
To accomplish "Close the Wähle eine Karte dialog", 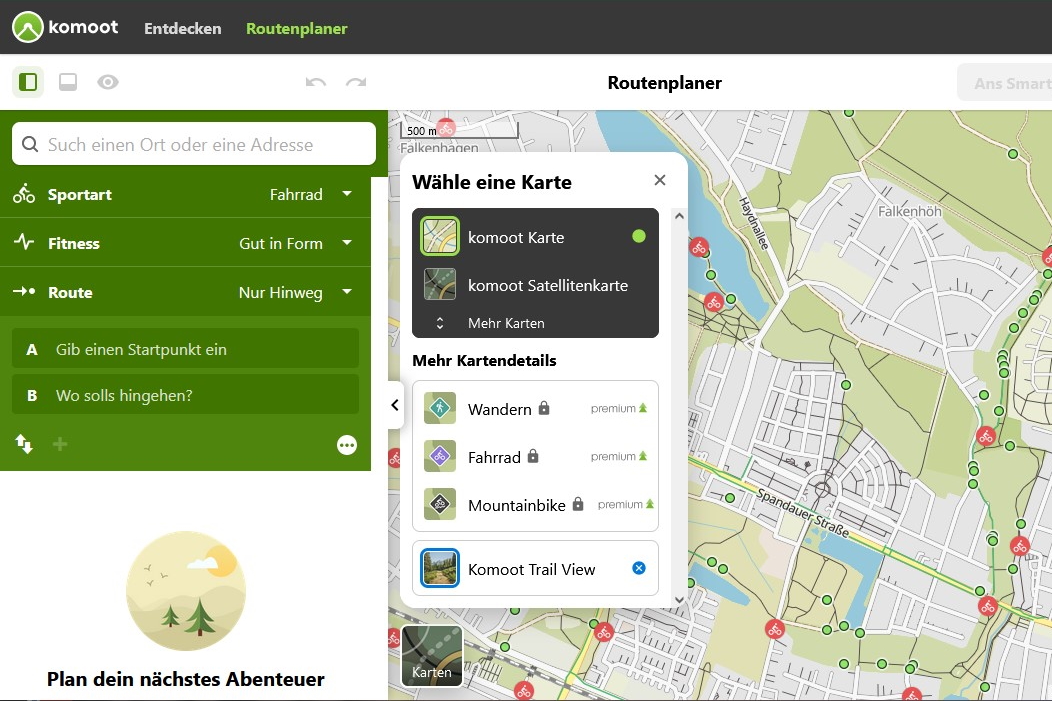I will pos(659,180).
